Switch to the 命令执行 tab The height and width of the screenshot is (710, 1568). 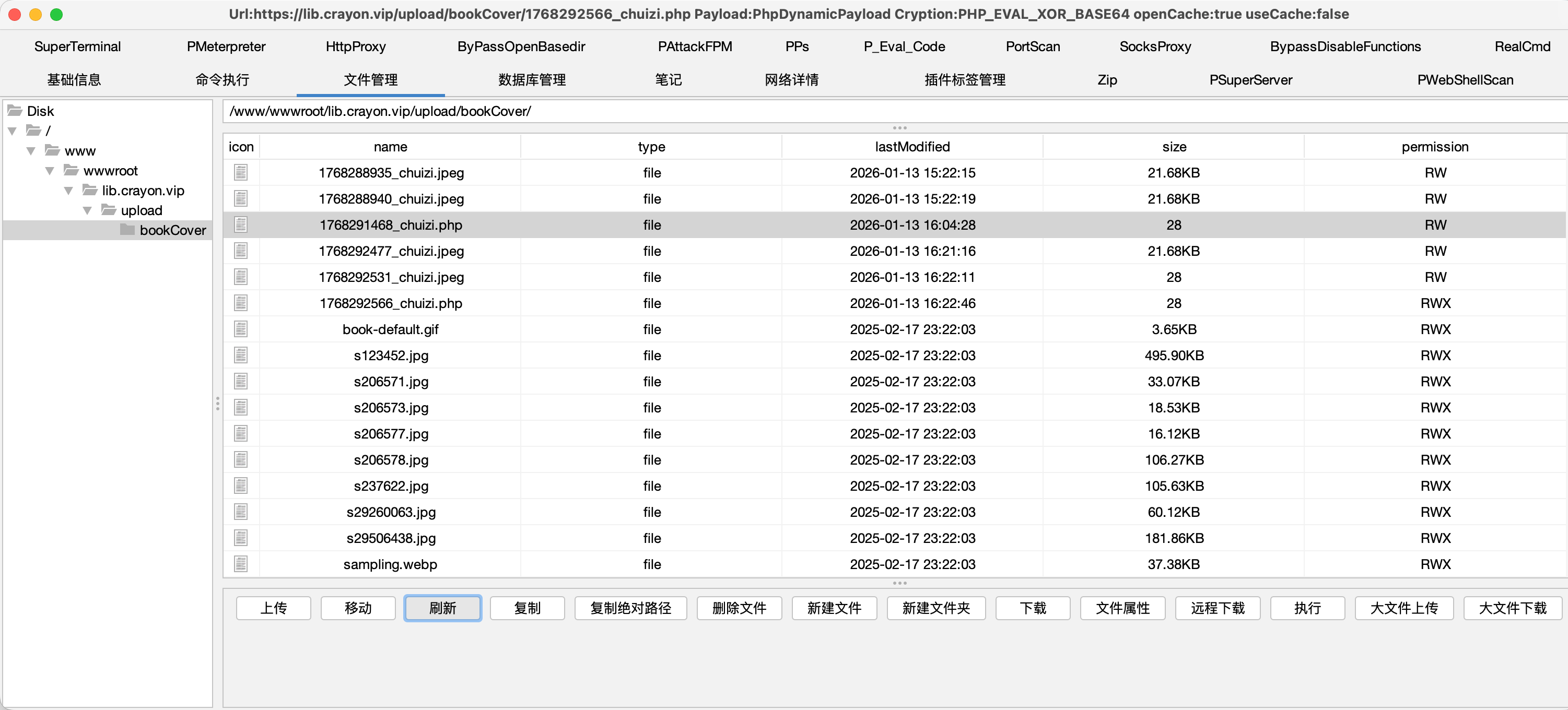pos(222,80)
